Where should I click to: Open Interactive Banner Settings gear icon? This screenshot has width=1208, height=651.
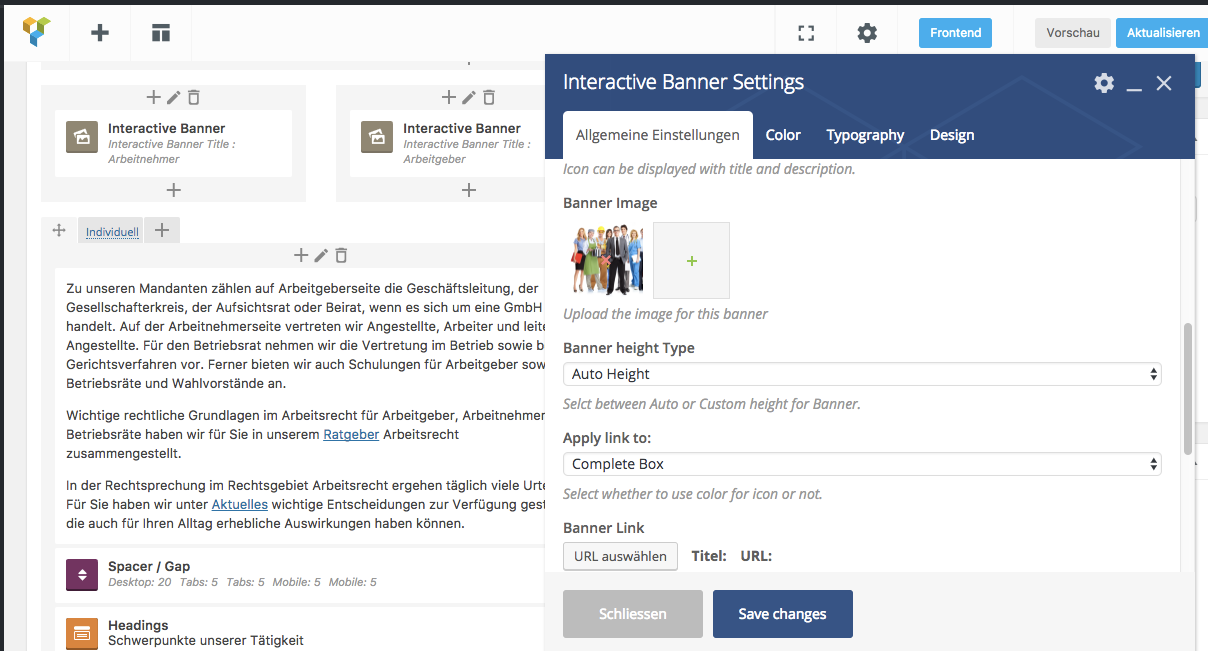1104,83
